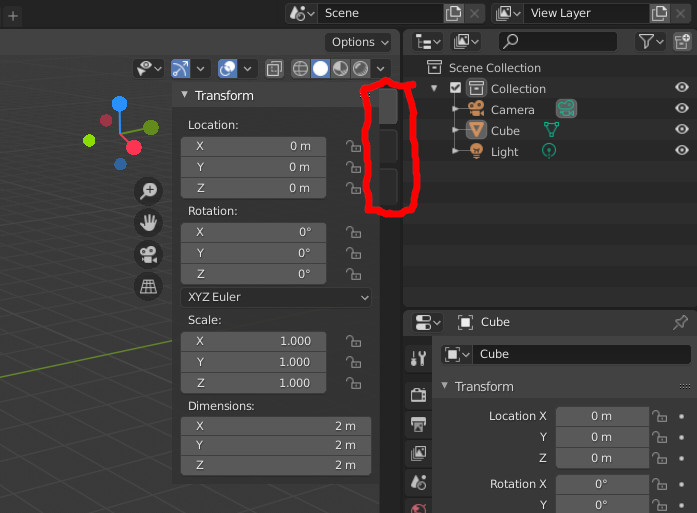This screenshot has width=697, height=513.
Task: Select solid viewport shading
Action: (x=320, y=69)
